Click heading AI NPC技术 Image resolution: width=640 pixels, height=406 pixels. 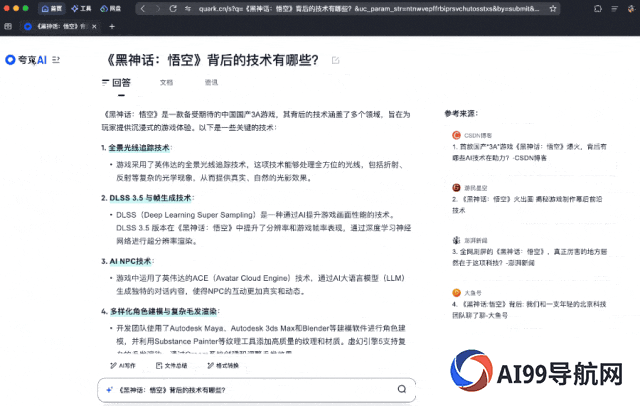130,261
